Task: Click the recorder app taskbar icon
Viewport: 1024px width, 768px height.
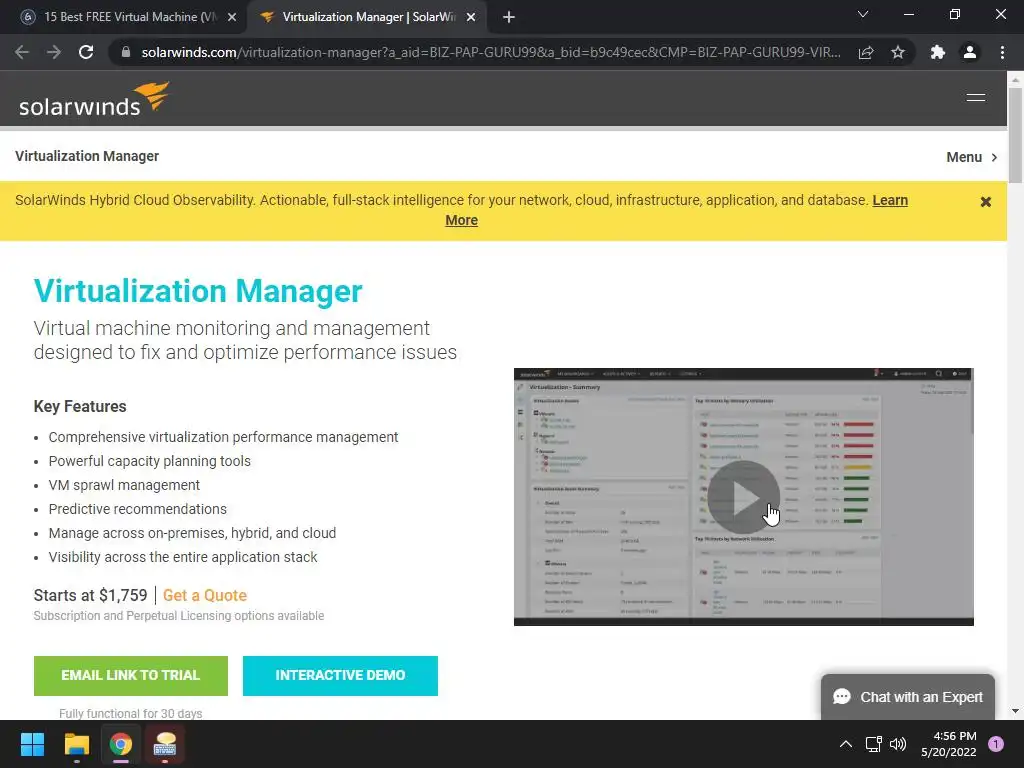Action: 165,744
